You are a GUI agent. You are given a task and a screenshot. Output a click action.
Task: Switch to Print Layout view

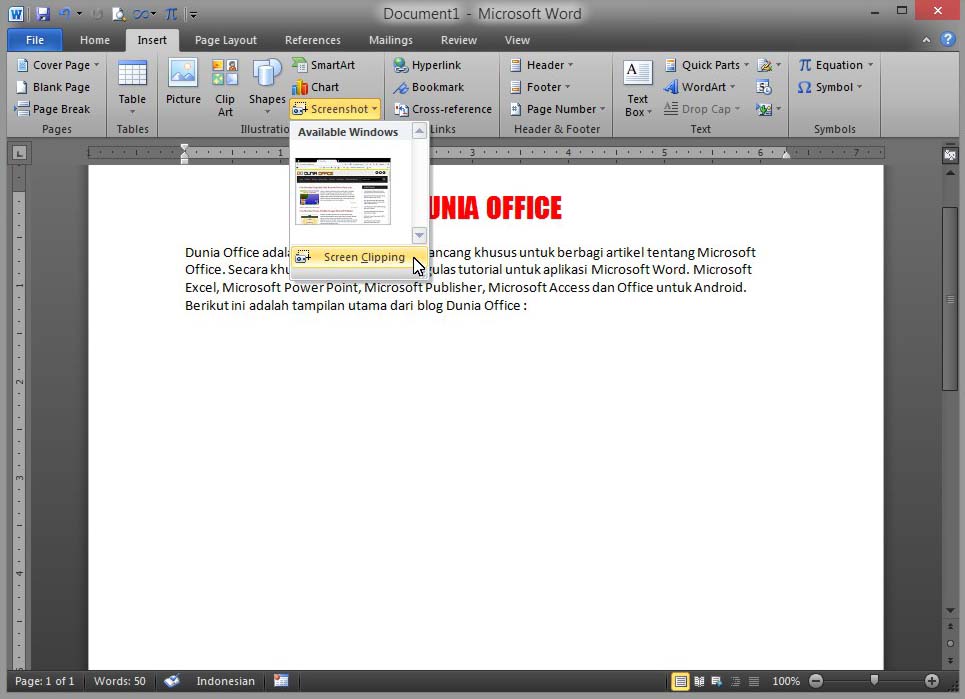pos(680,681)
